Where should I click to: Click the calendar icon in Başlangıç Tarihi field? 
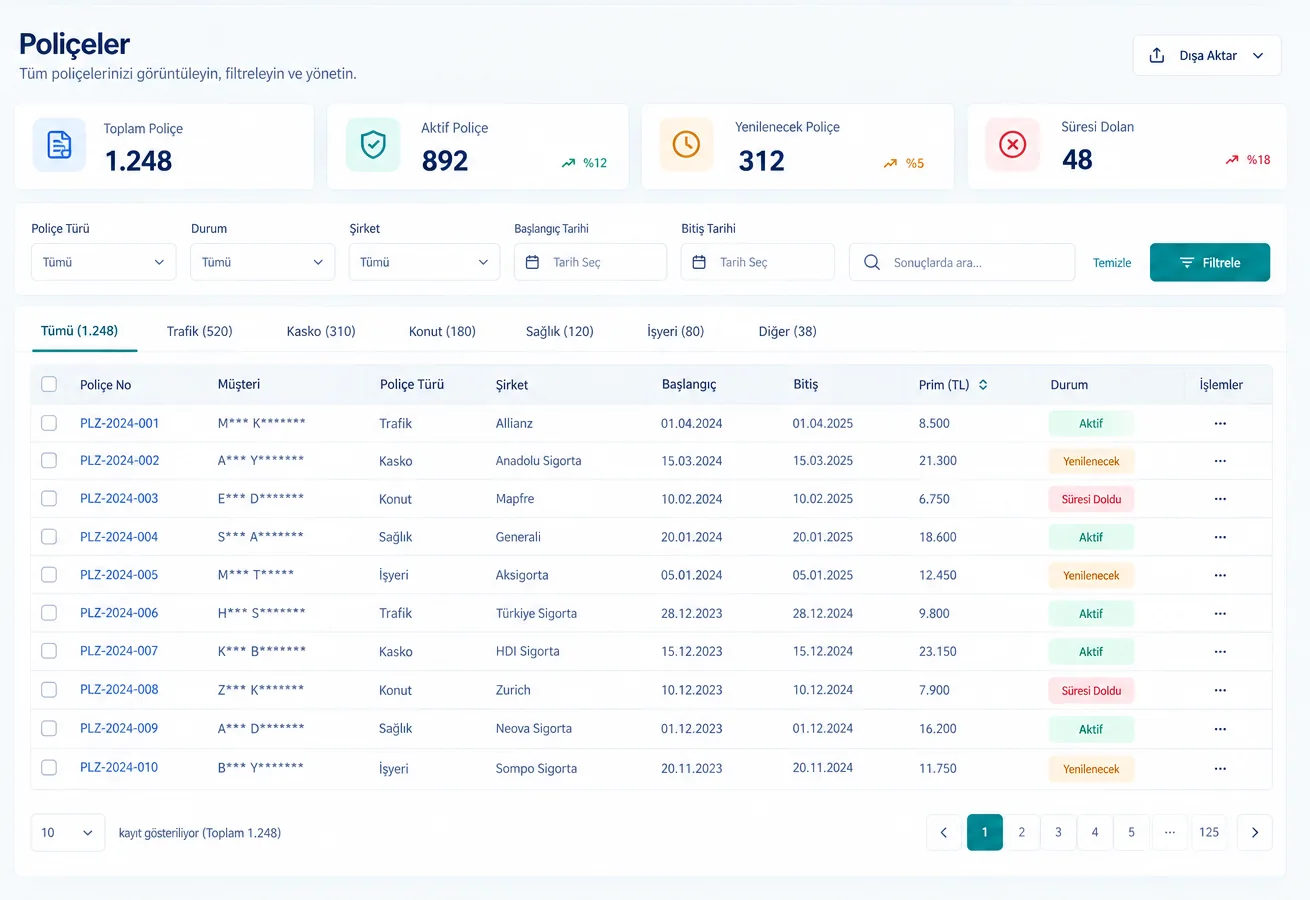533,262
